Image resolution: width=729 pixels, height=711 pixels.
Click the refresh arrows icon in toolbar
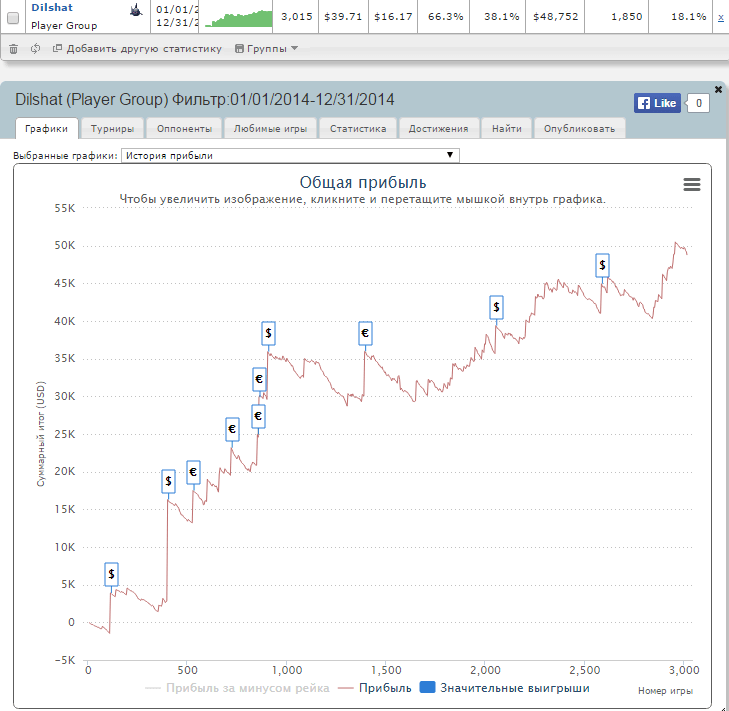(36, 48)
